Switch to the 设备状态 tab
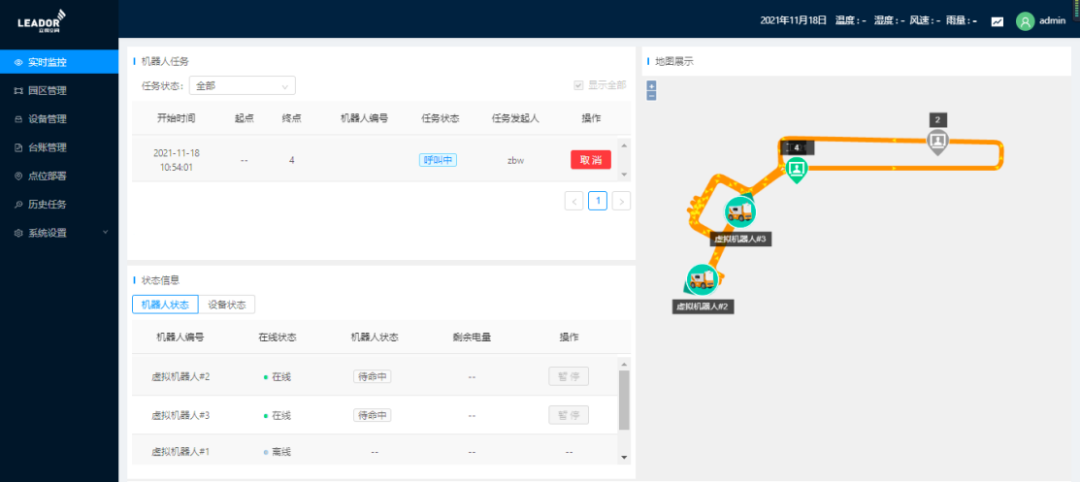The height and width of the screenshot is (482, 1080). tap(226, 305)
